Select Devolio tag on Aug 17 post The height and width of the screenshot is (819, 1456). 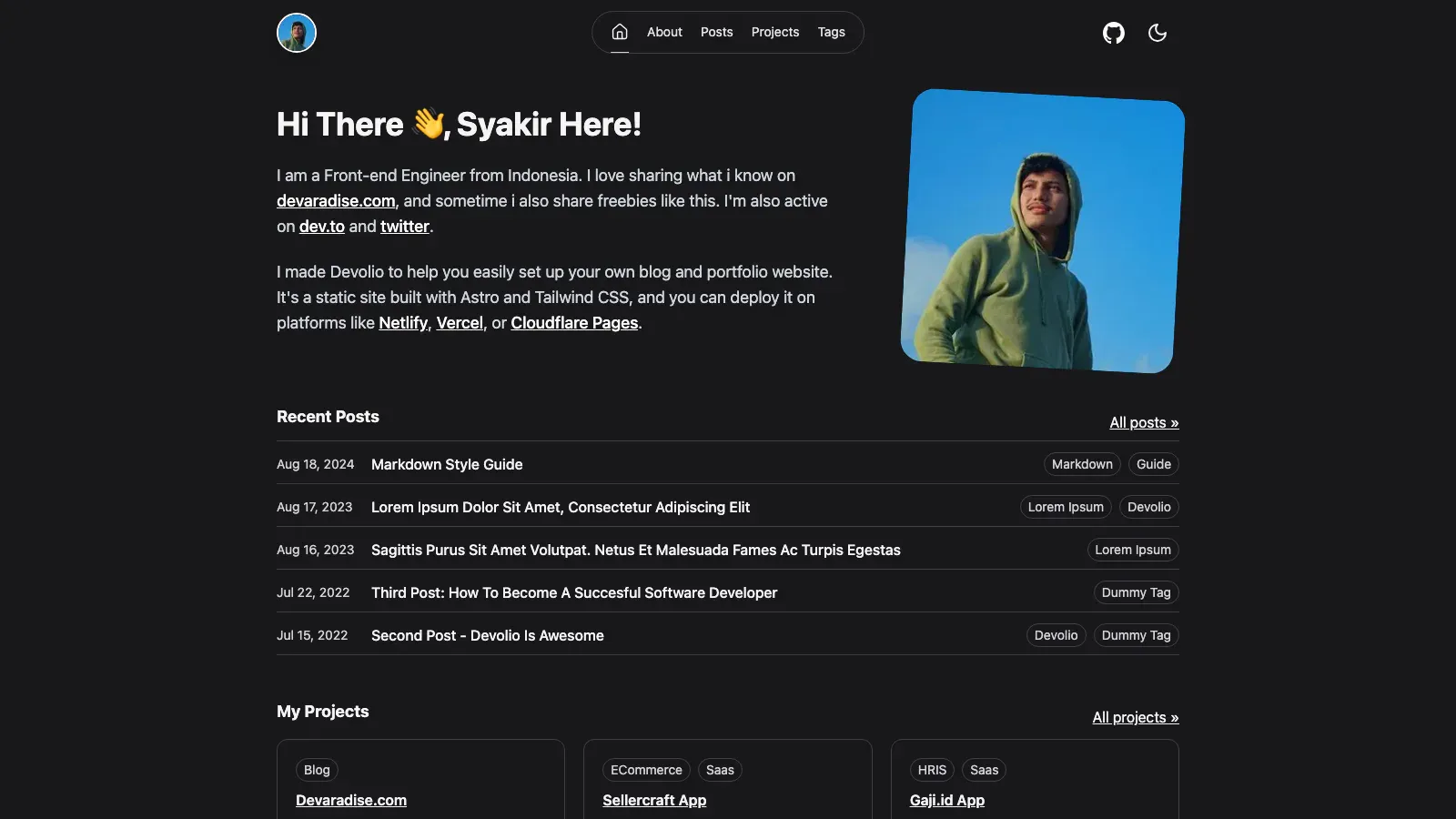[x=1149, y=507]
